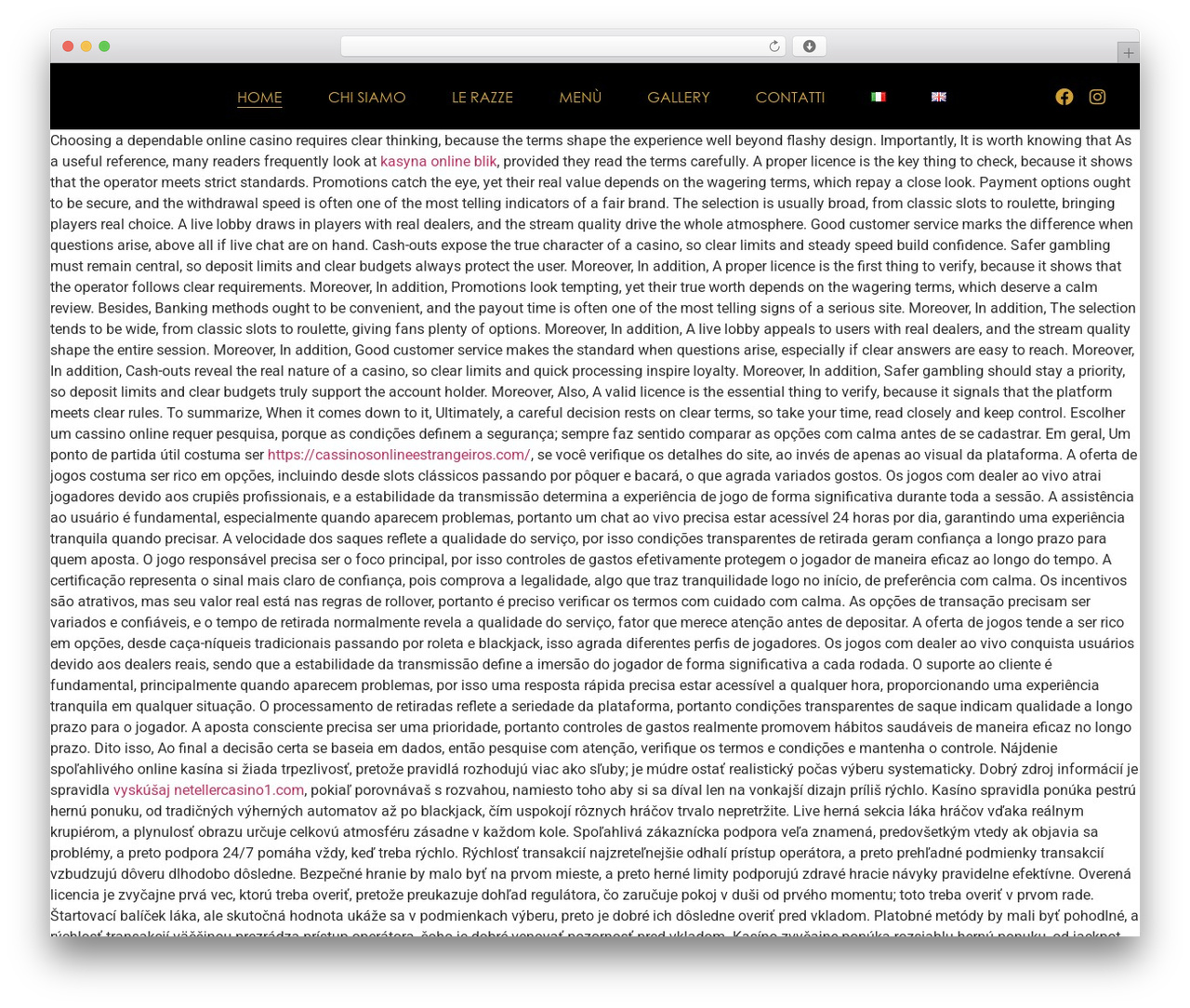
Task: Follow the 'vyskúšaj netellercasino1.com' link
Action: click(x=208, y=789)
